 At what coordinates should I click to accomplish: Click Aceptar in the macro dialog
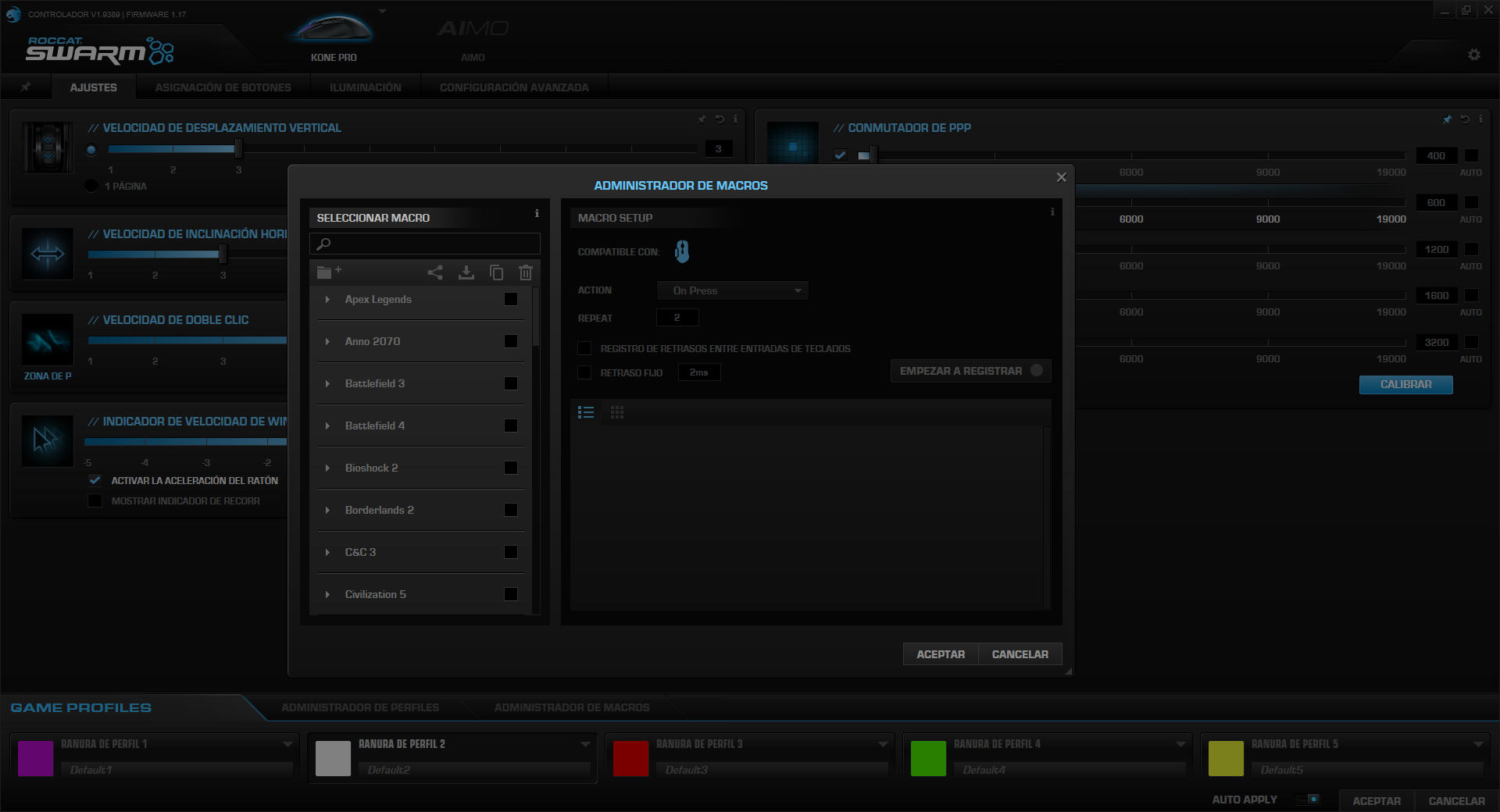941,654
